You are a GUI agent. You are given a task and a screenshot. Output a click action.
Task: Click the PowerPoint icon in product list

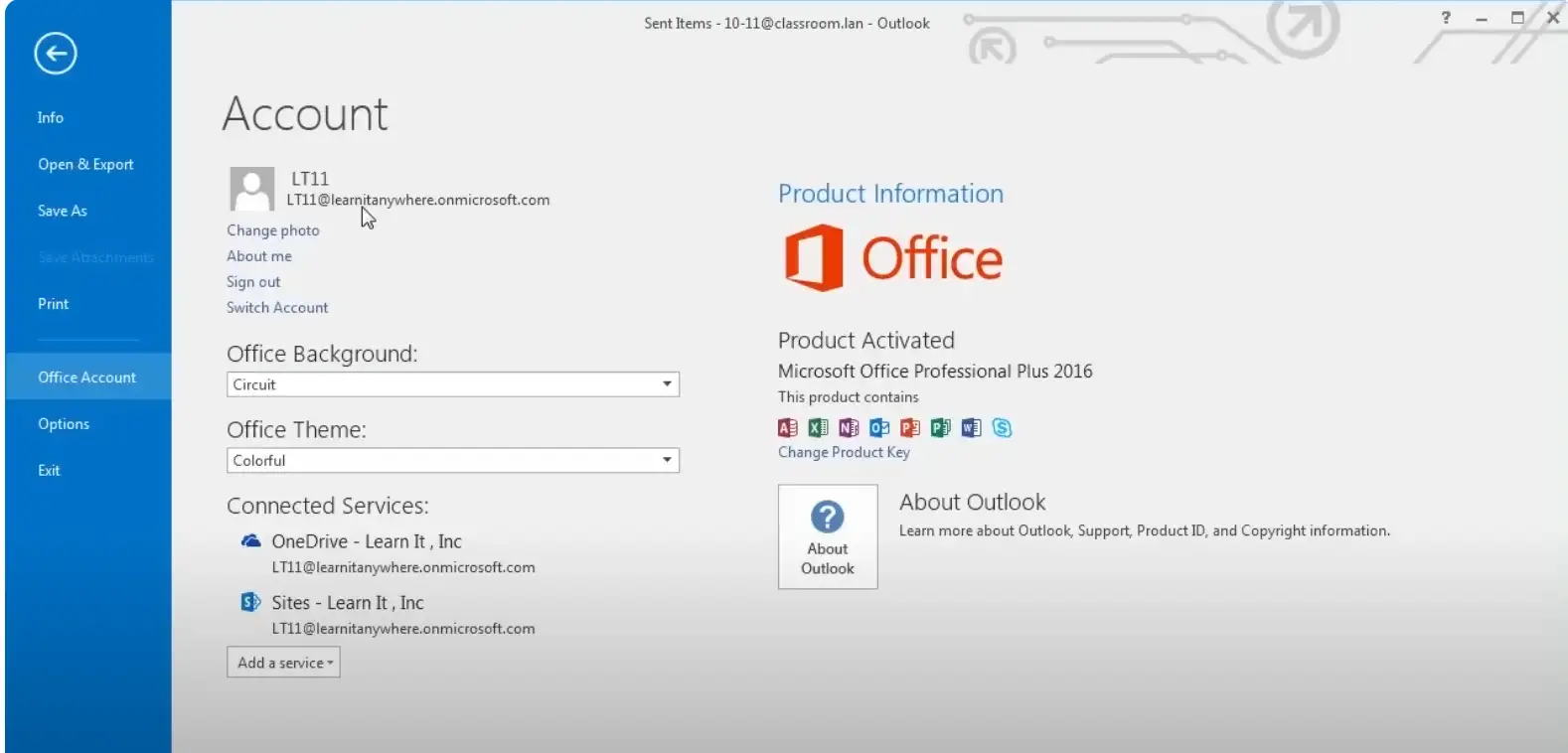point(909,427)
